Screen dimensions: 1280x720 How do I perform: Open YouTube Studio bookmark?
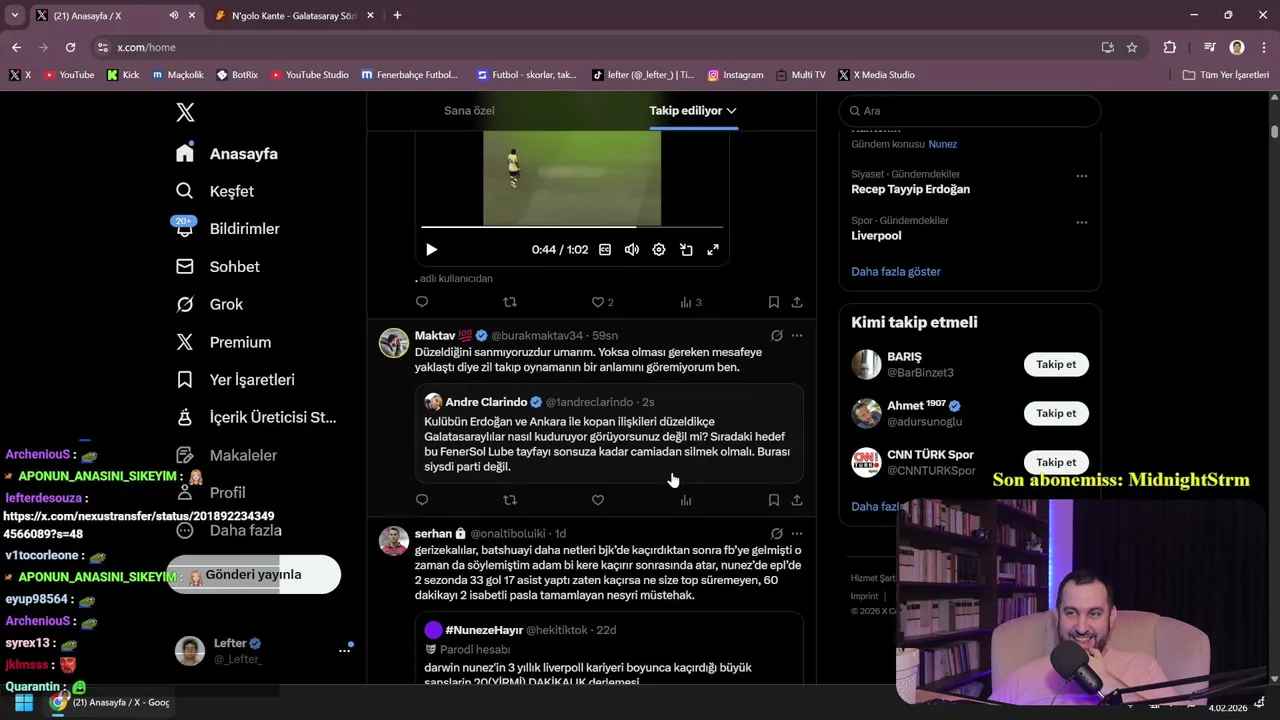[x=310, y=75]
